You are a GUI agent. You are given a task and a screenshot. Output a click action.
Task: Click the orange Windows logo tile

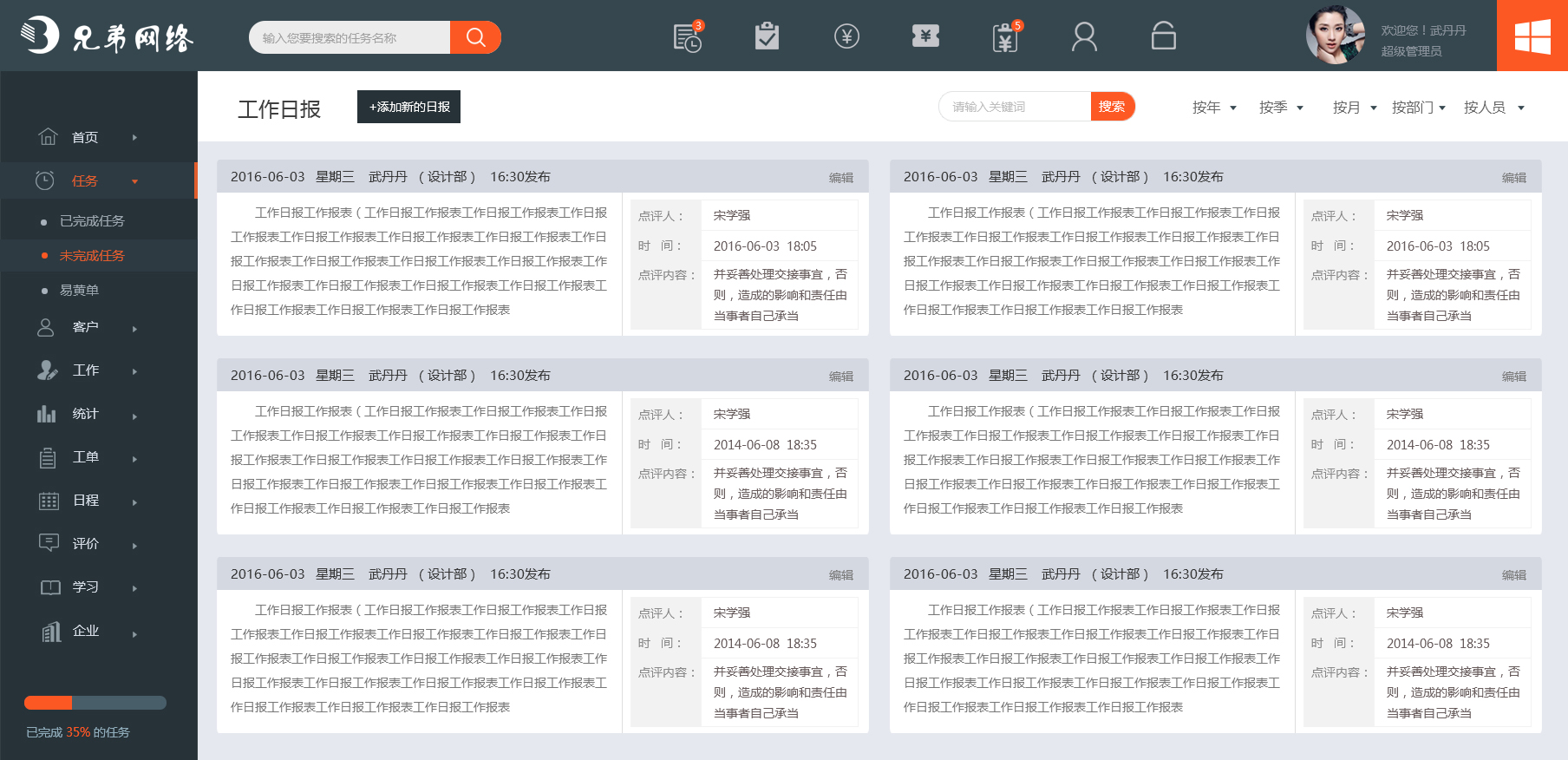click(x=1532, y=36)
